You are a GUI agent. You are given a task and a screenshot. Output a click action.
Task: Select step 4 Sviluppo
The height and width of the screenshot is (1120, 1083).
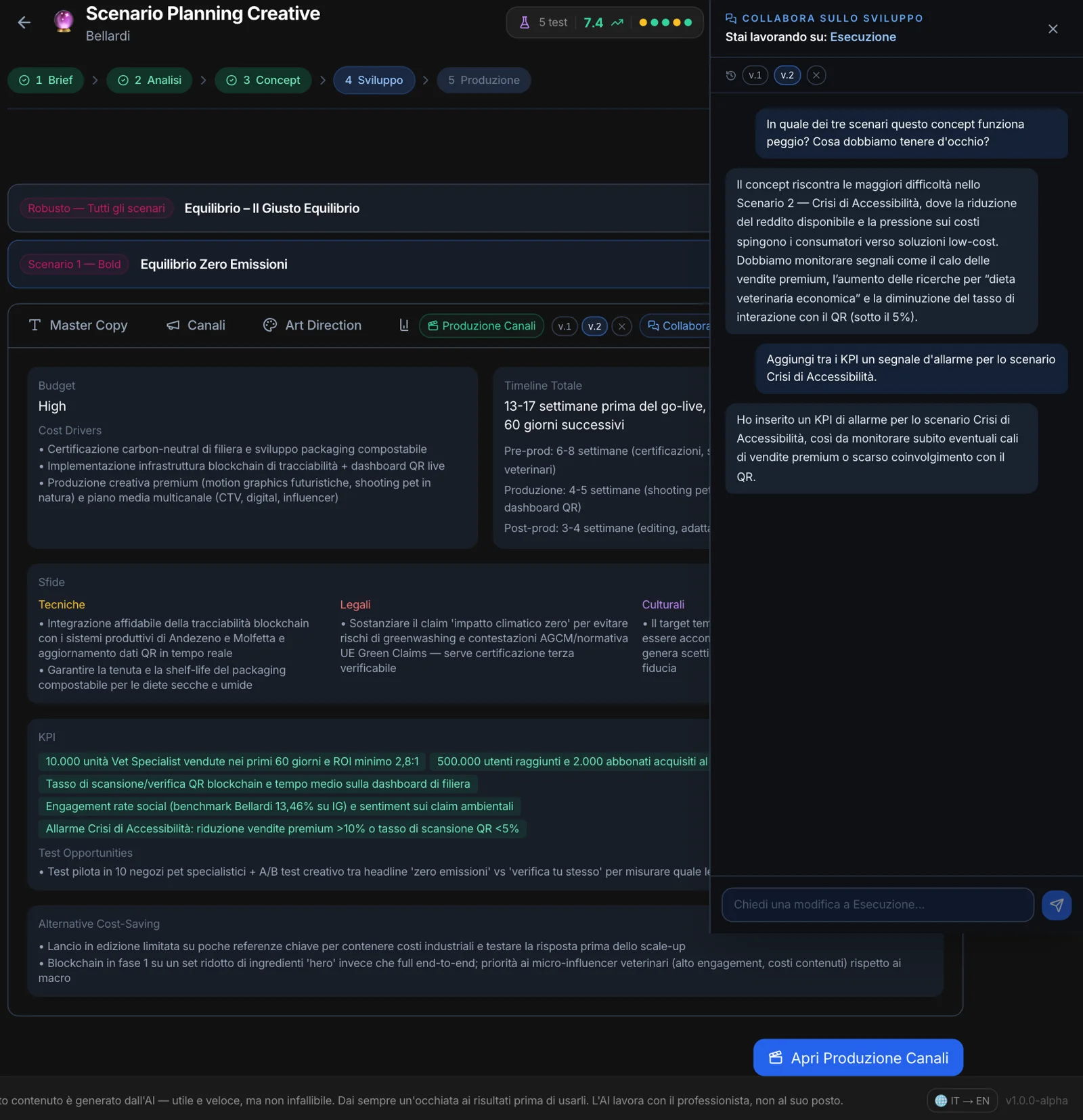pyautogui.click(x=374, y=80)
